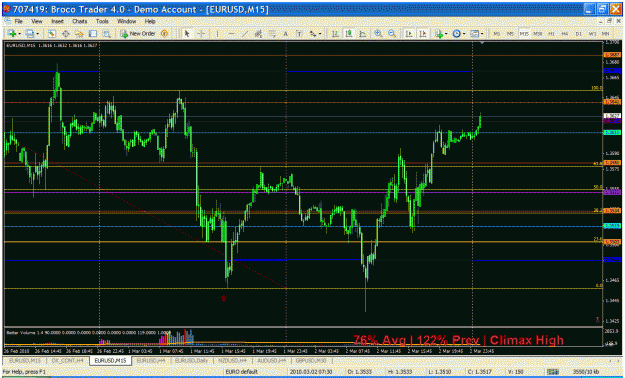Switch to the GBPUSD,M30 chart tab
Screen dimensions: 625x378
click(311, 360)
